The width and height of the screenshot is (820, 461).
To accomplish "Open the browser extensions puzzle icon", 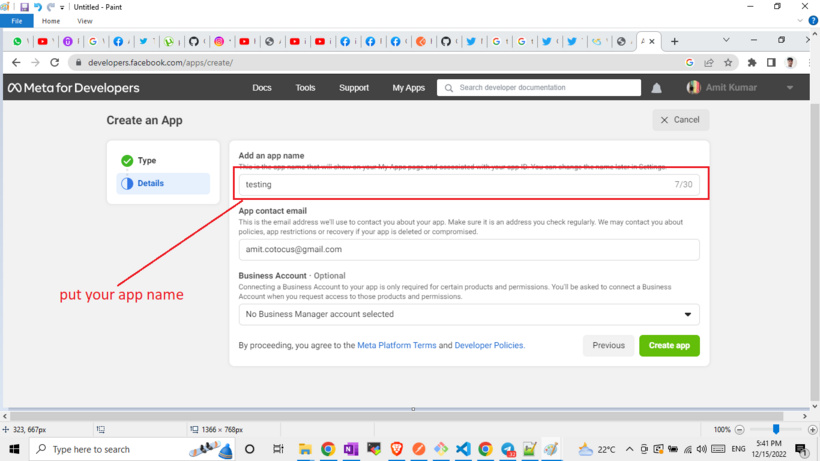I will tap(752, 62).
